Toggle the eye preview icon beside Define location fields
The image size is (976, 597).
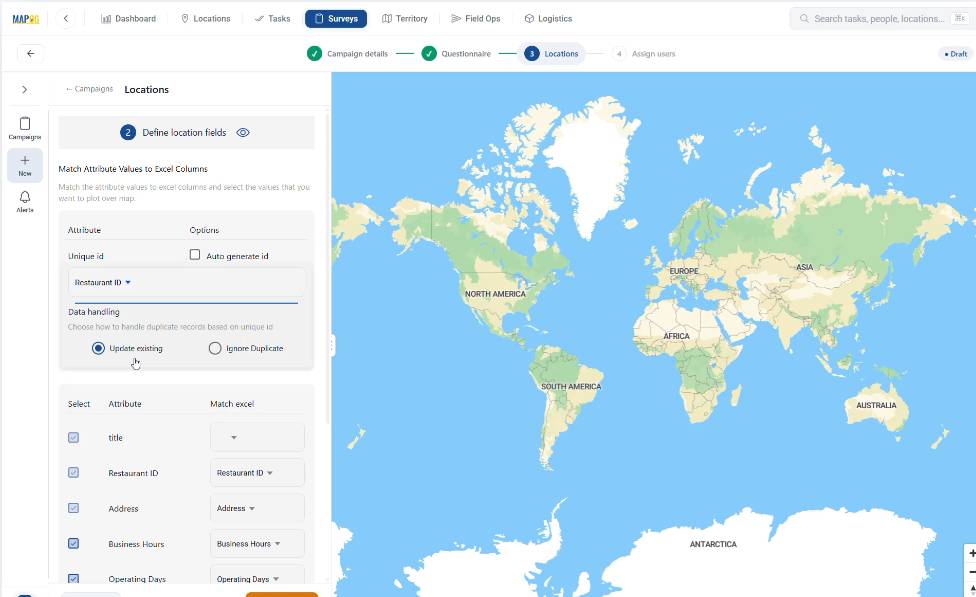[243, 133]
